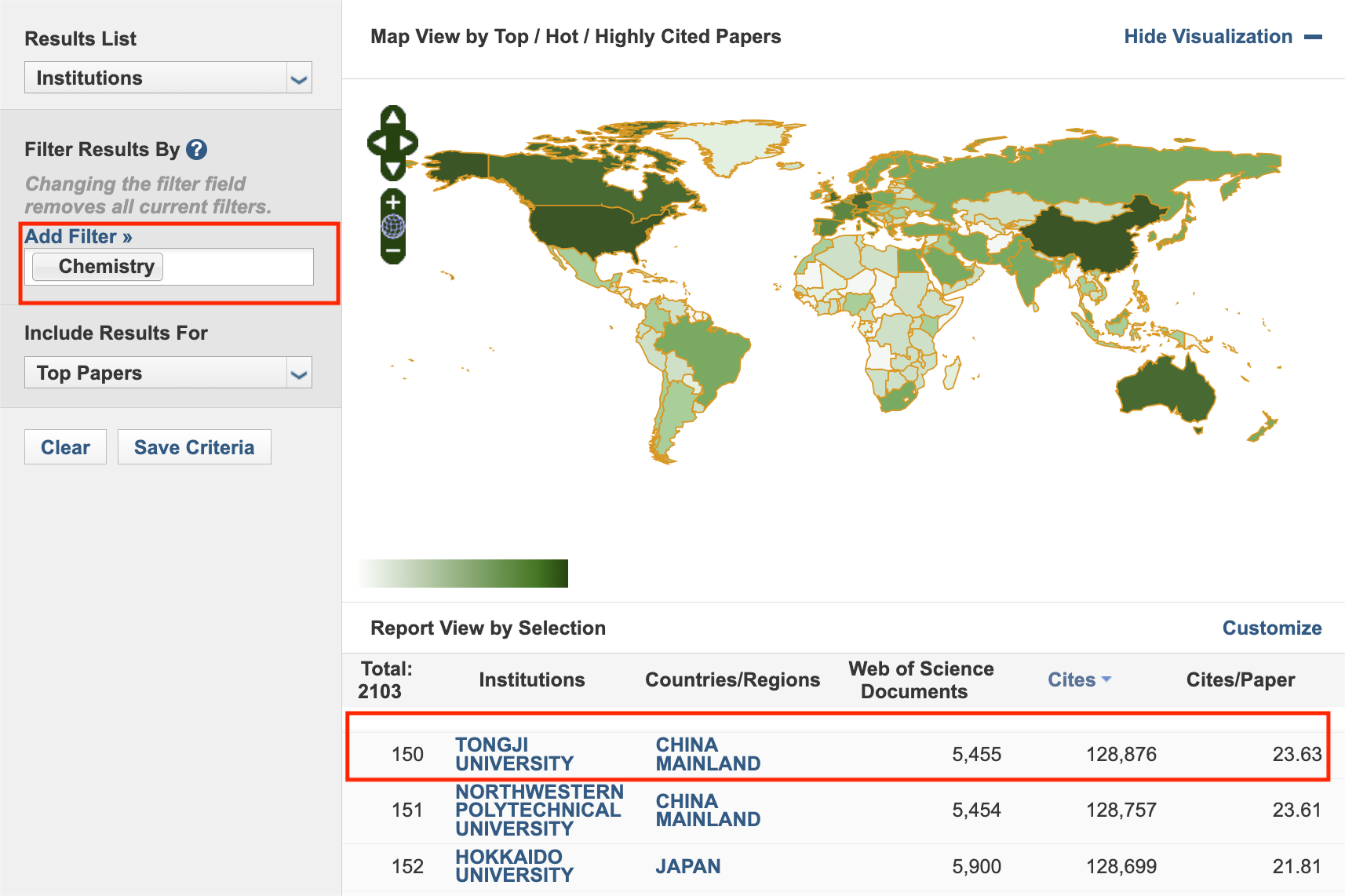Screen dimensions: 1345x896
Task: Zoom in on the map with plus
Action: tap(393, 202)
